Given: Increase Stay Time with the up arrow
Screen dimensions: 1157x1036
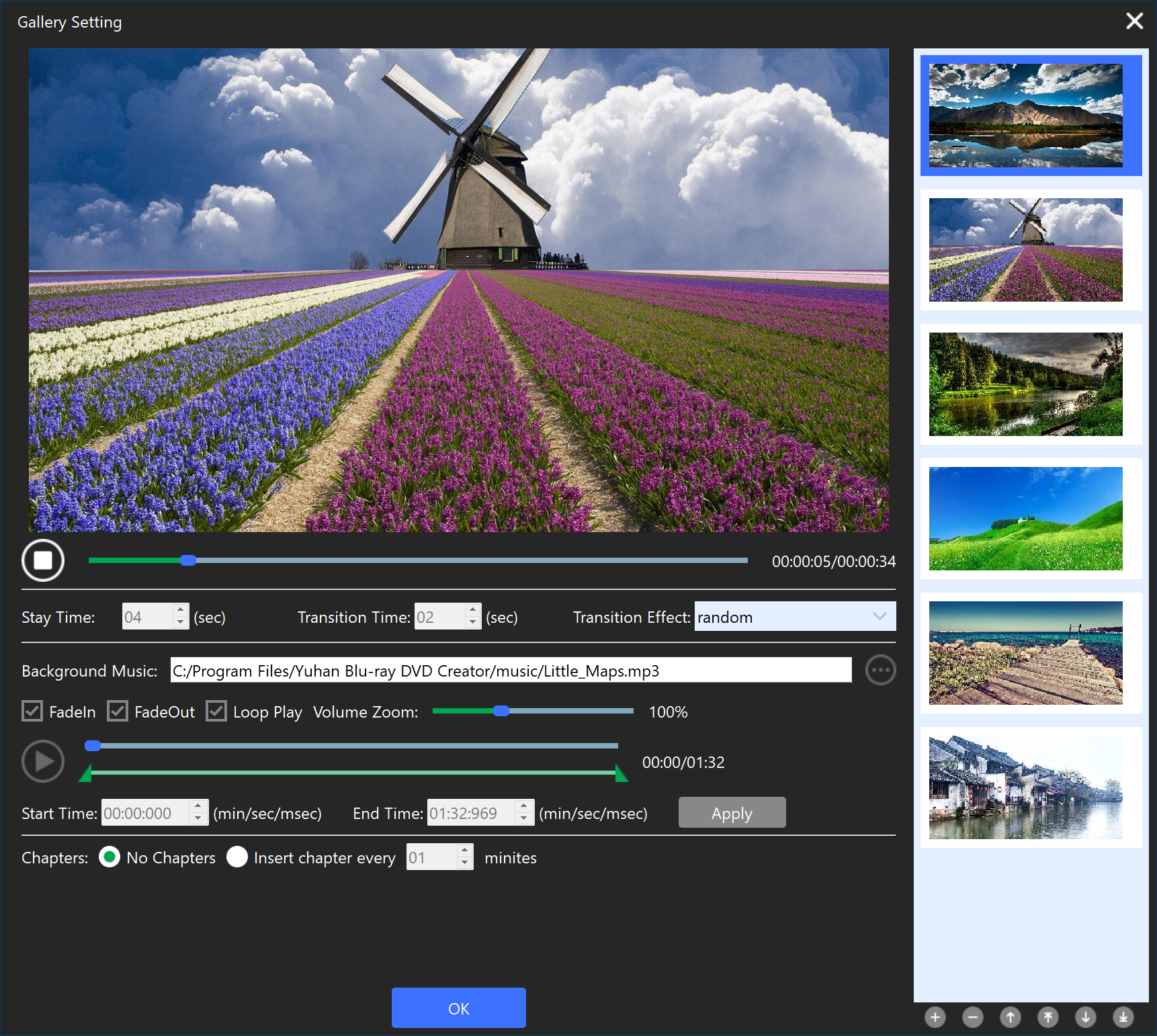Looking at the screenshot, I should [180, 610].
